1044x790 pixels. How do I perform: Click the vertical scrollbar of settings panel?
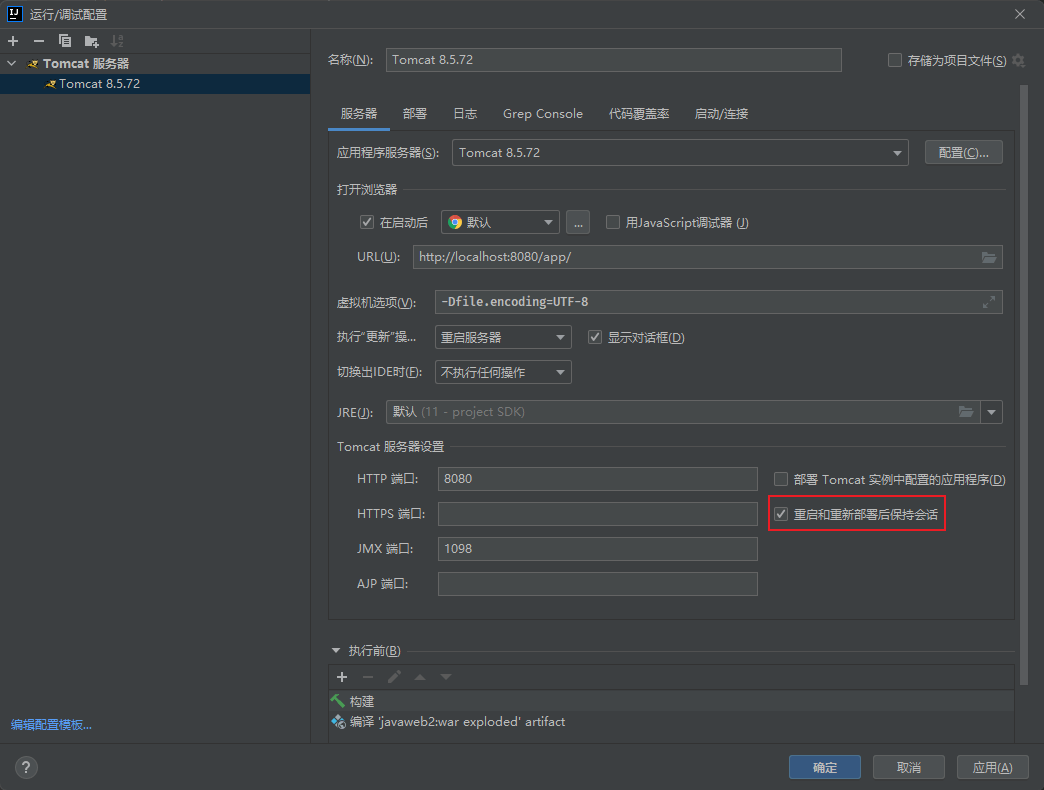tap(1023, 385)
